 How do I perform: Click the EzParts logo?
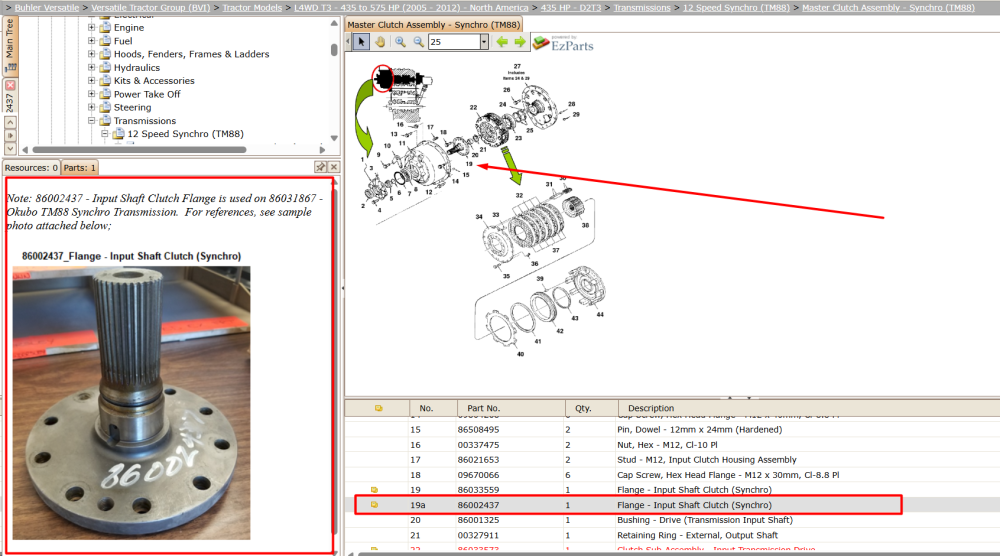coord(564,43)
